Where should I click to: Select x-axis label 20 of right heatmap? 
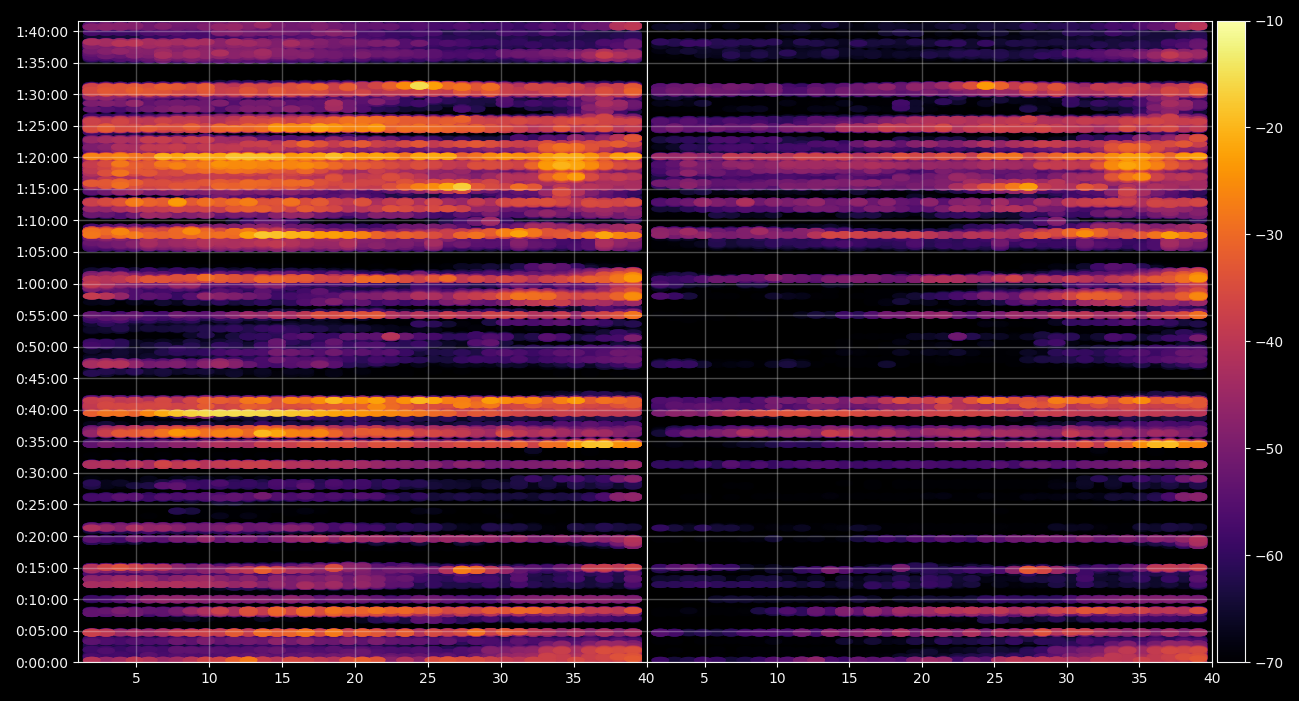click(x=922, y=678)
